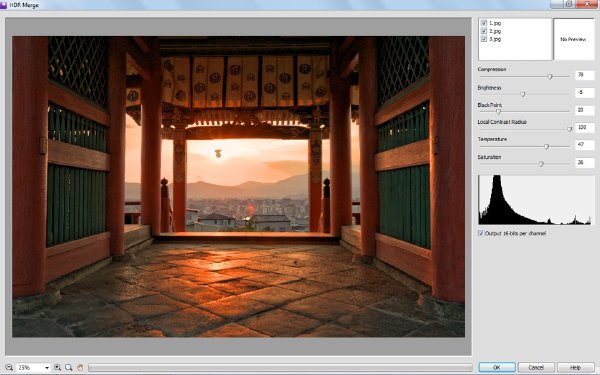
Task: Click the Compression slider handle
Action: point(550,77)
